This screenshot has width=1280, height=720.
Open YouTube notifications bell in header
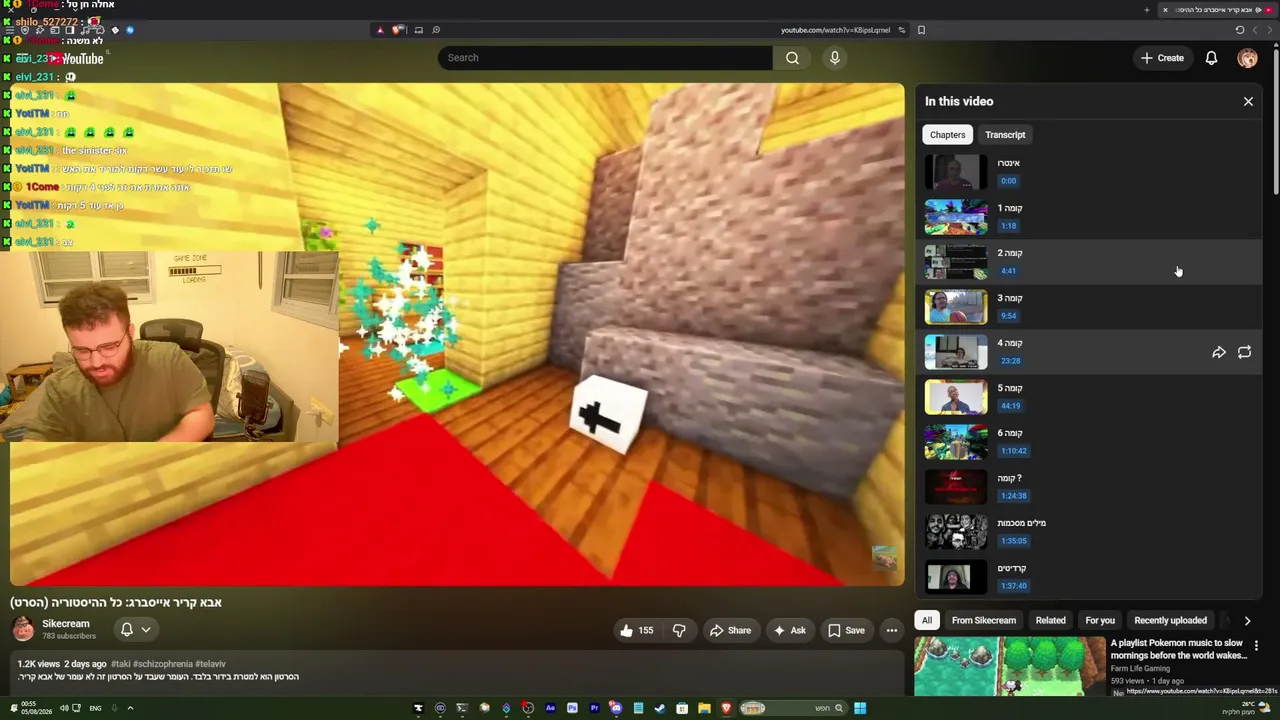tap(1211, 58)
